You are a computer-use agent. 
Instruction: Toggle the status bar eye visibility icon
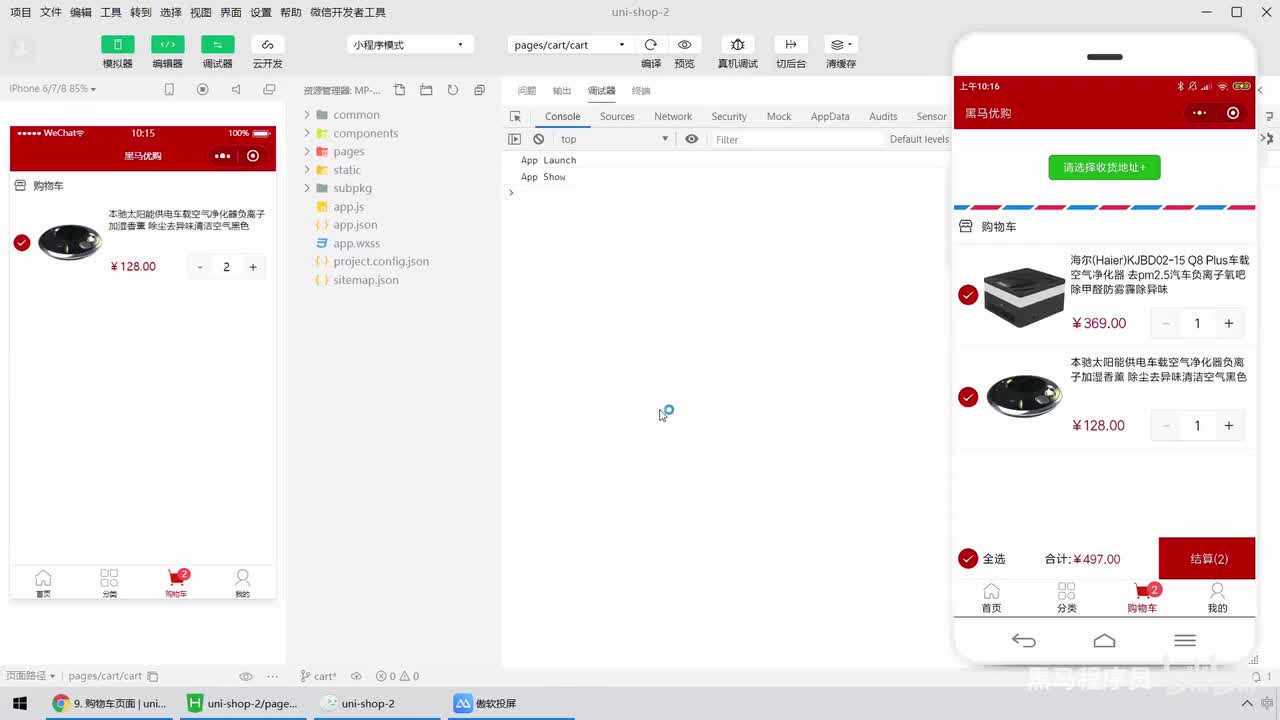pos(246,676)
